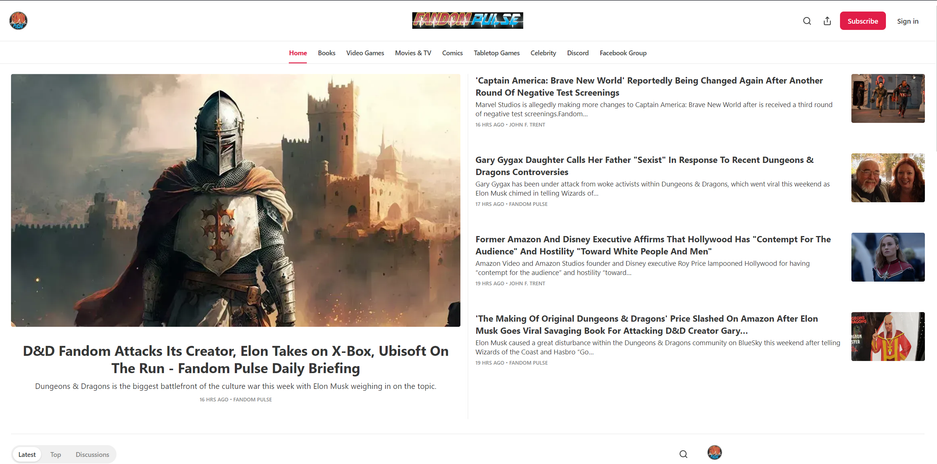Viewport: 937px width, 464px height.
Task: Open the Making Of Original Dungeons & Dragons article
Action: 647,325
